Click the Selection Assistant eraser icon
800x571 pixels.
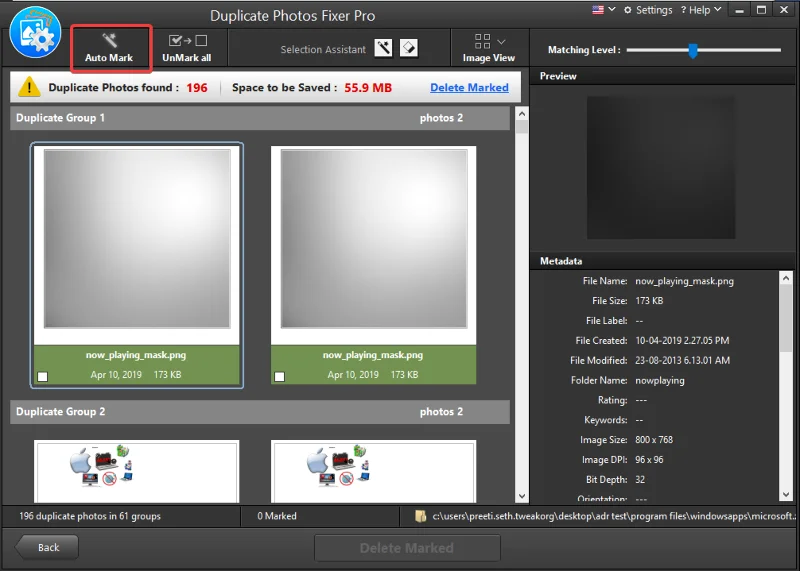[409, 48]
